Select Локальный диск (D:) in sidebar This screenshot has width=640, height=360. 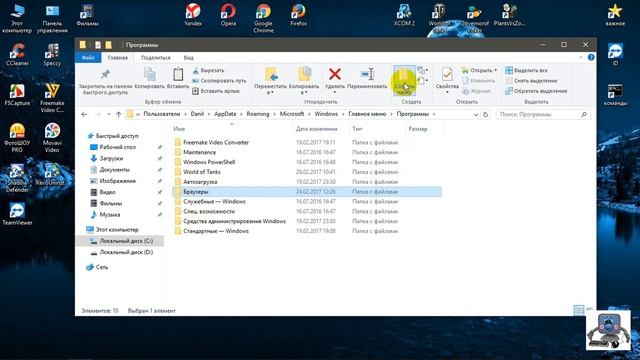tap(126, 252)
